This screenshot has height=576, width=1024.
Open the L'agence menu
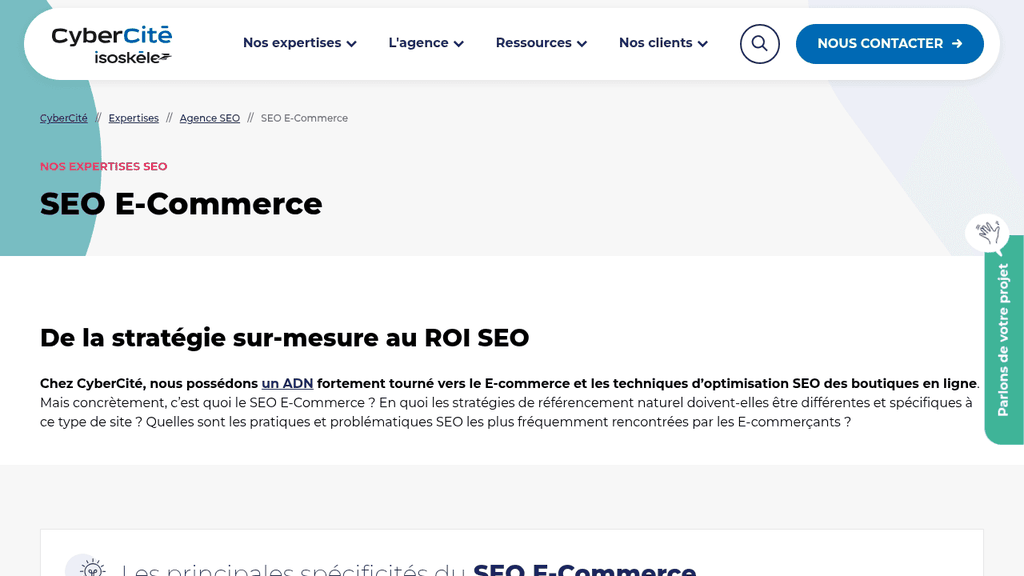pos(426,43)
